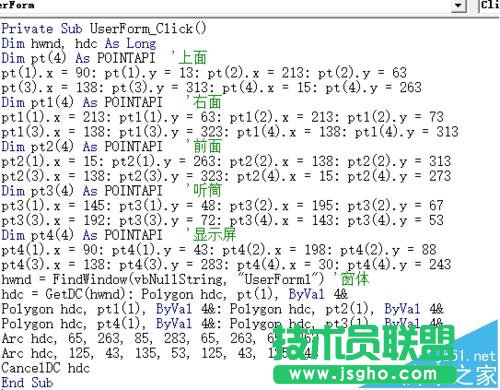This screenshot has width=500, height=390.
Task: Click the 'CancelDC hdc' line
Action: click(x=46, y=368)
